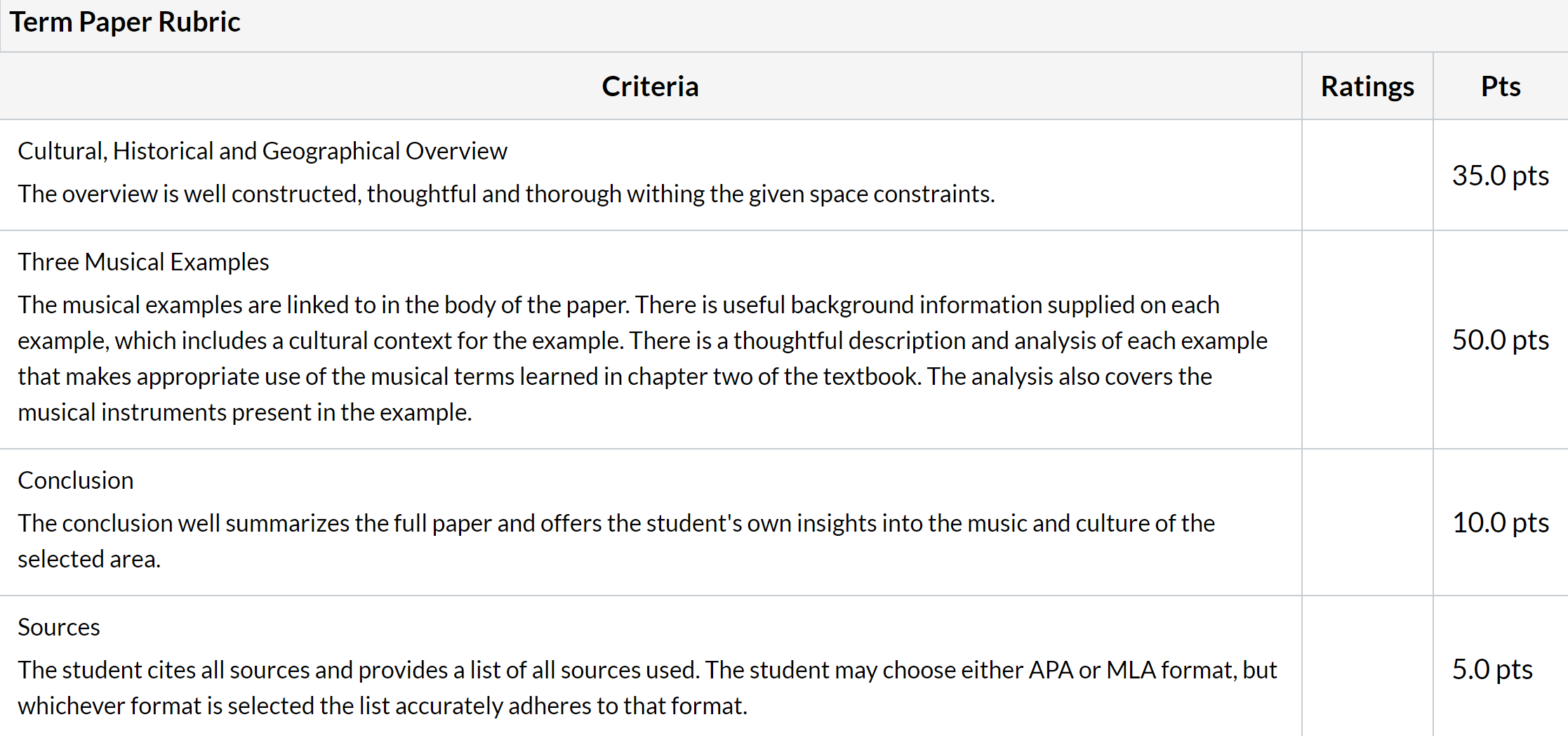
Task: Click the musical examples description paragraph
Action: 642,358
